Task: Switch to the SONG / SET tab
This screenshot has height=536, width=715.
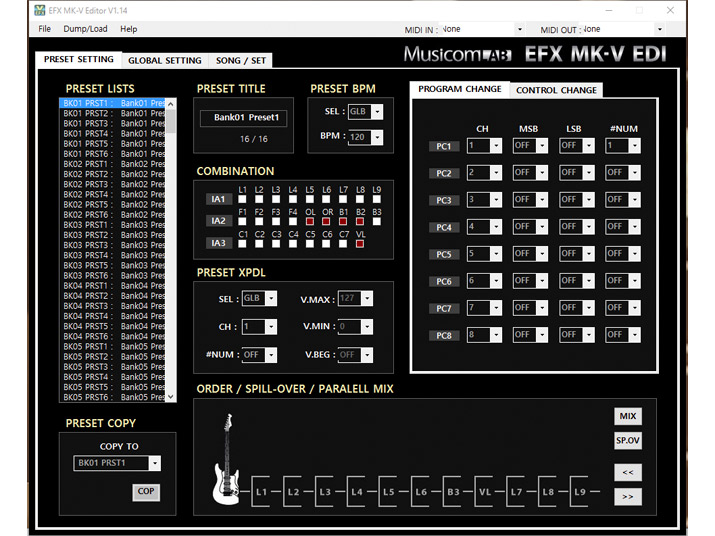Action: point(241,60)
